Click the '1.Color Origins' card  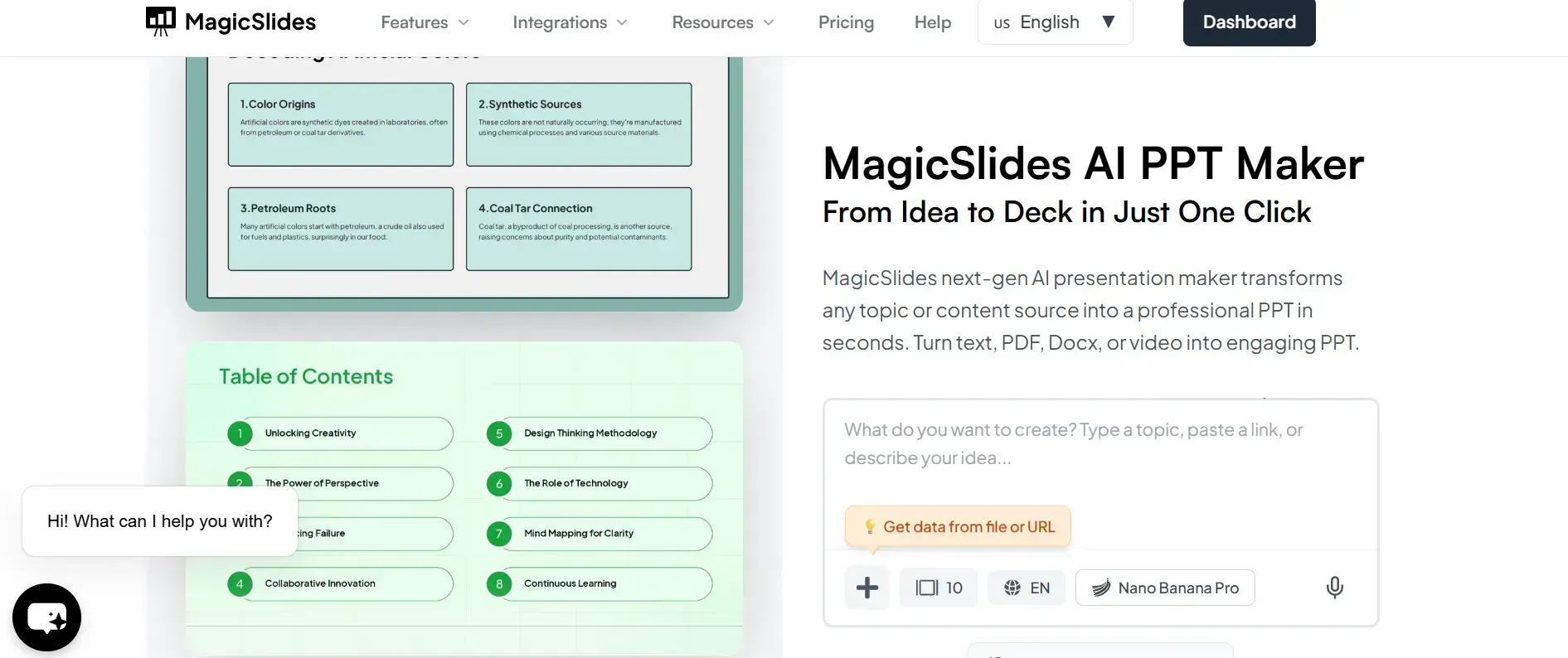(x=341, y=124)
